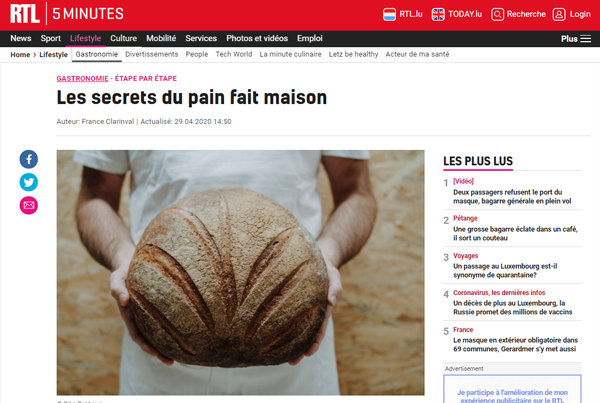The image size is (600, 403).
Task: Open Recherche search icon
Action: [x=497, y=15]
